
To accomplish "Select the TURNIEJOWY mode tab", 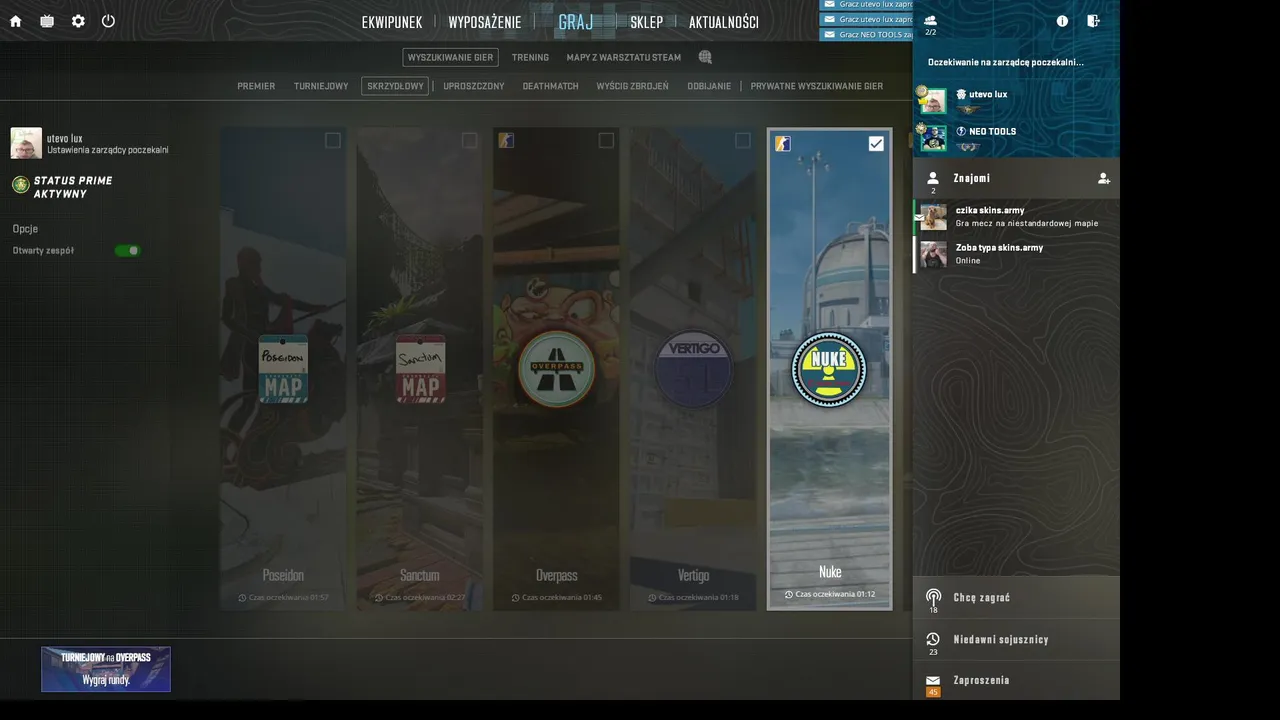I will click(321, 86).
